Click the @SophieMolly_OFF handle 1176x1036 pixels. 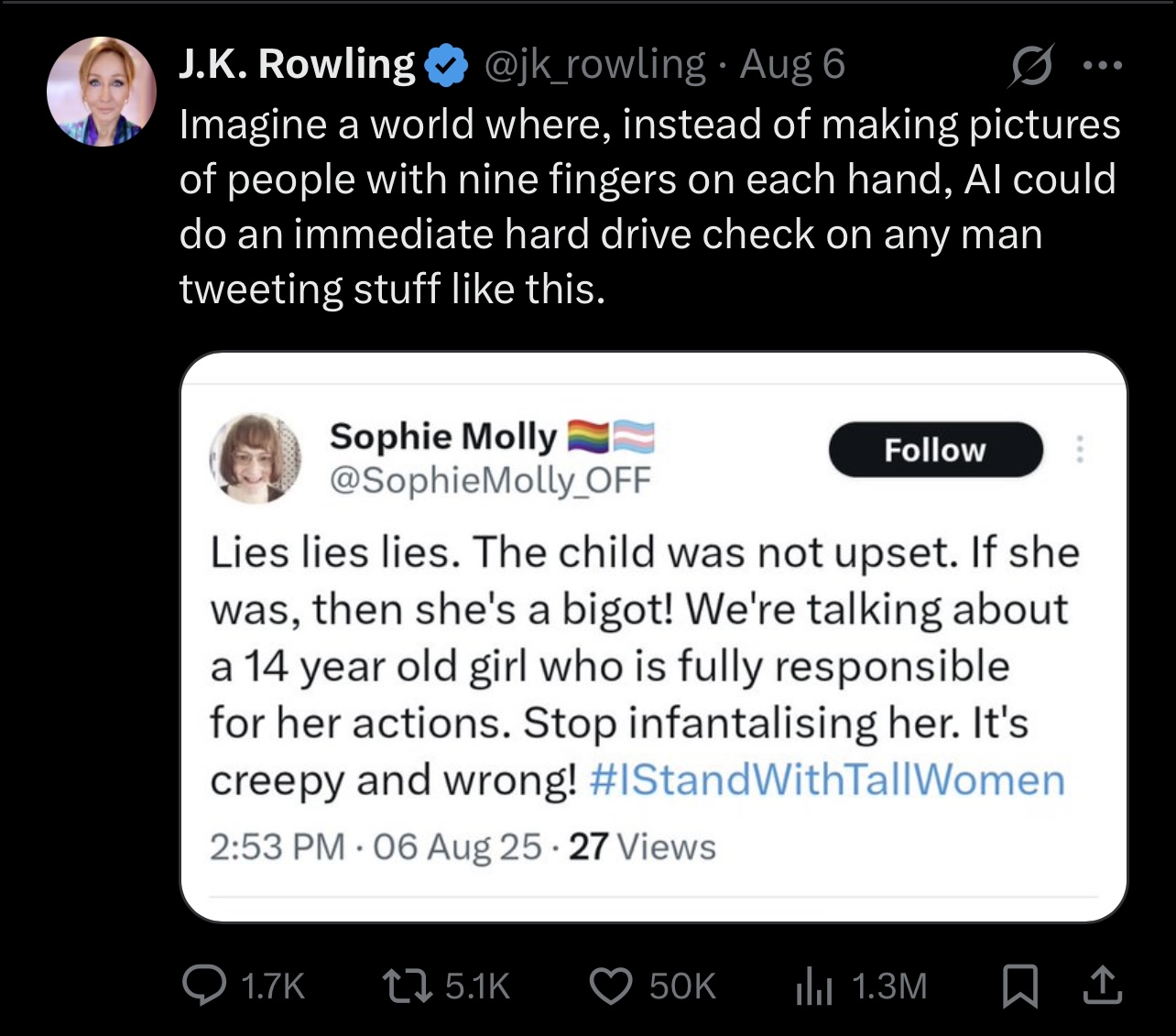(490, 479)
